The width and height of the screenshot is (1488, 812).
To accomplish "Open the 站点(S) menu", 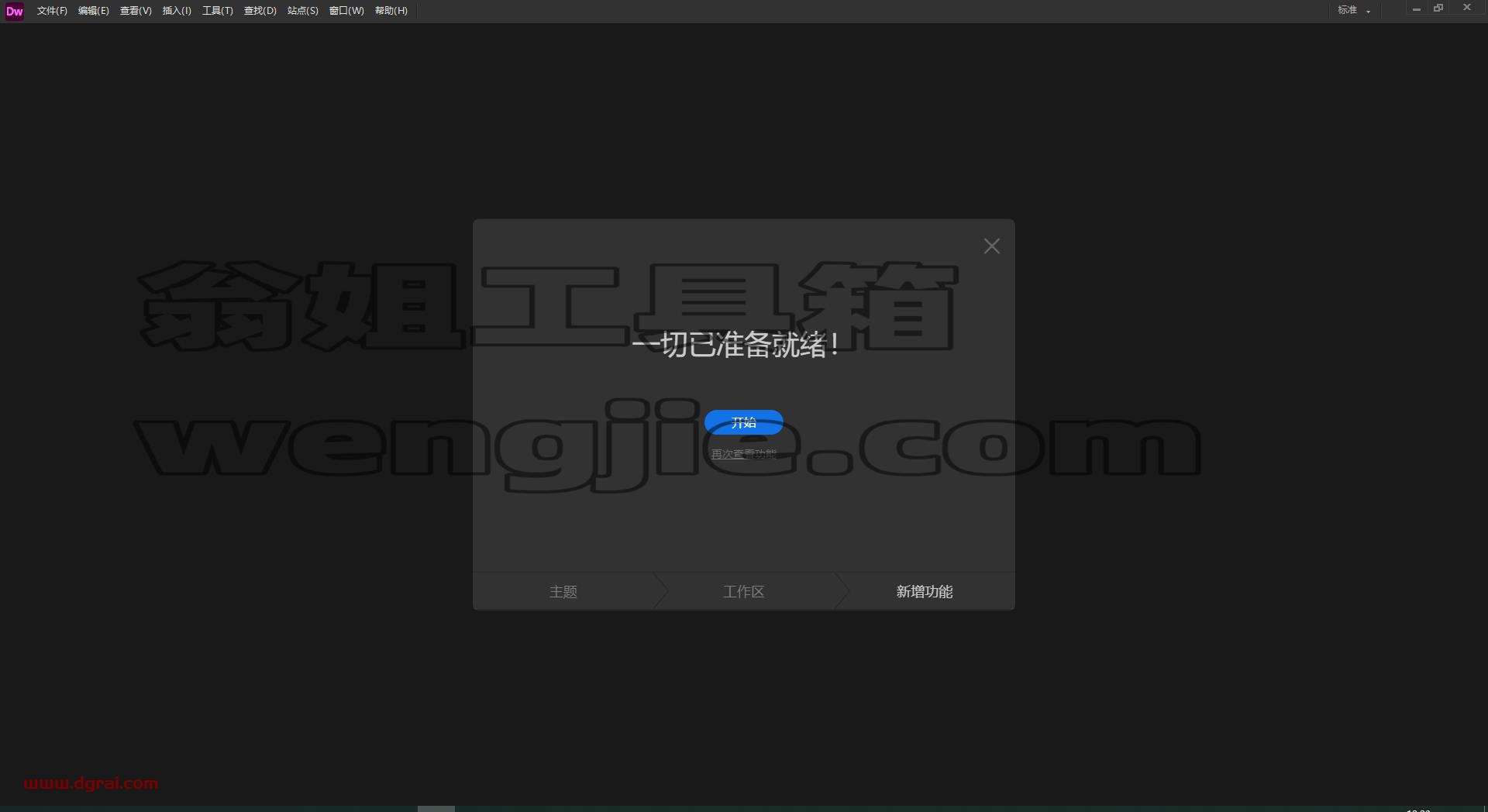I will pyautogui.click(x=303, y=11).
